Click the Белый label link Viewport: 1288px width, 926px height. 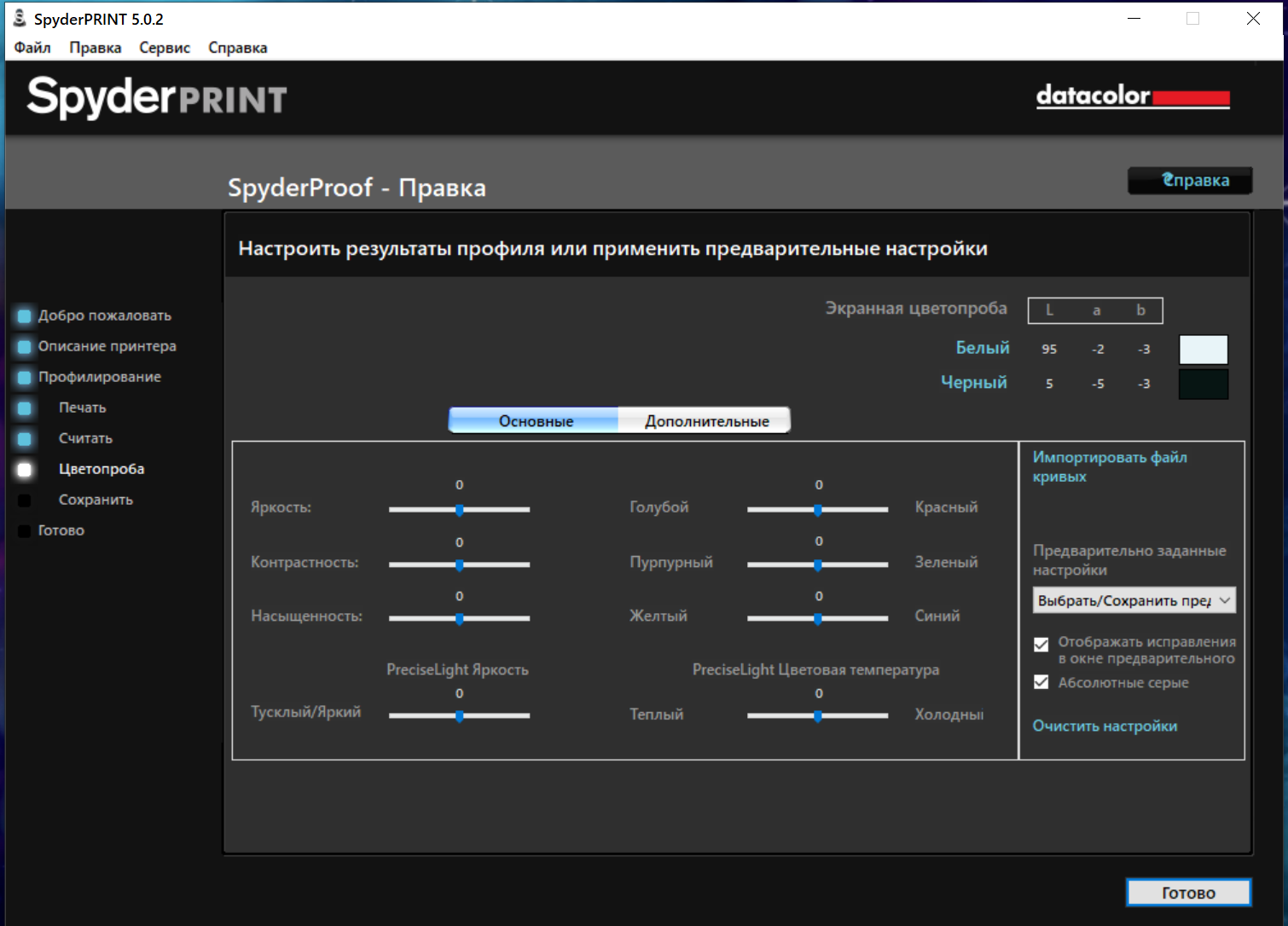pyautogui.click(x=983, y=348)
